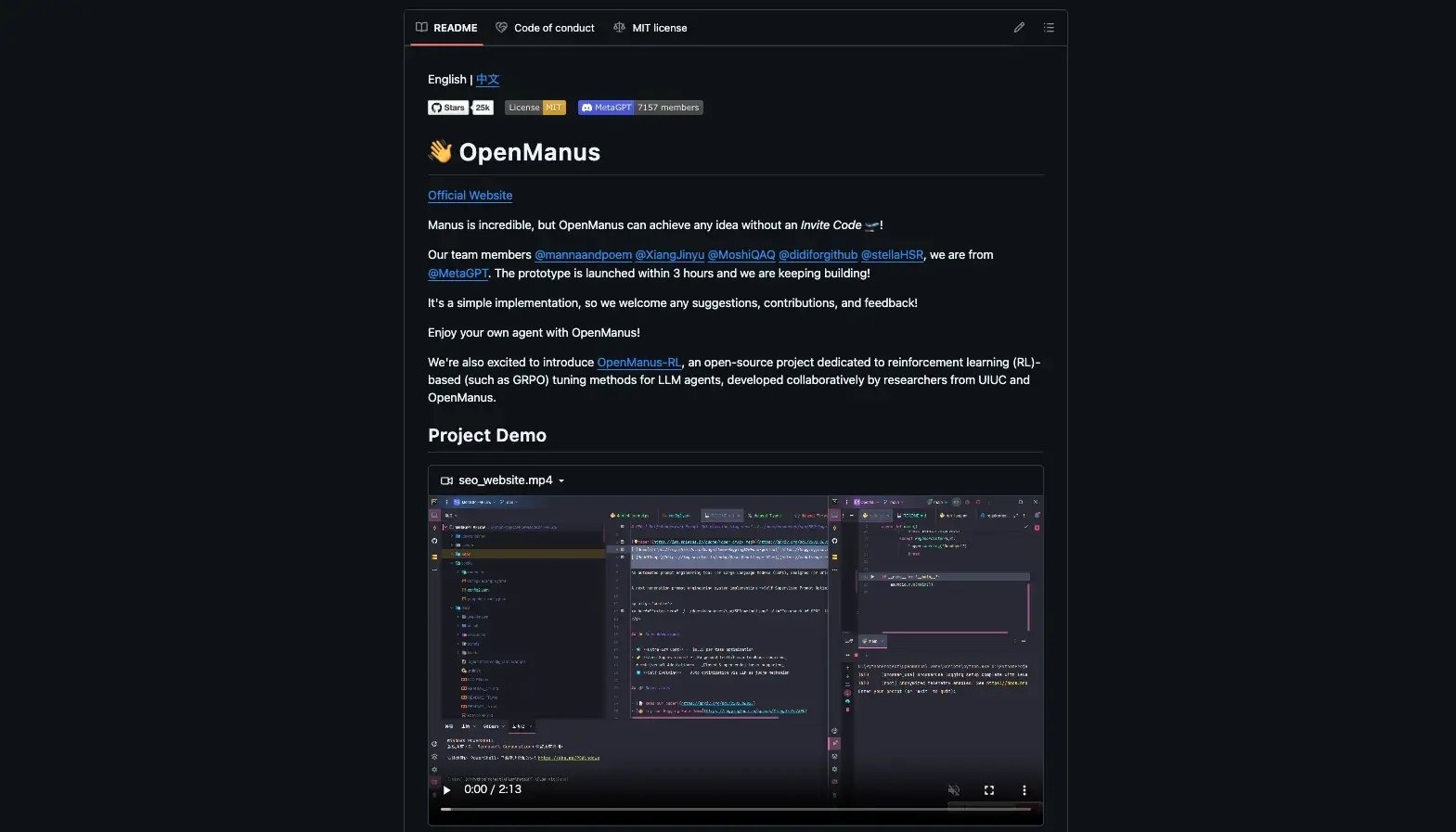Visit @stellaHSR profile link
This screenshot has width=1456, height=832.
pos(892,255)
